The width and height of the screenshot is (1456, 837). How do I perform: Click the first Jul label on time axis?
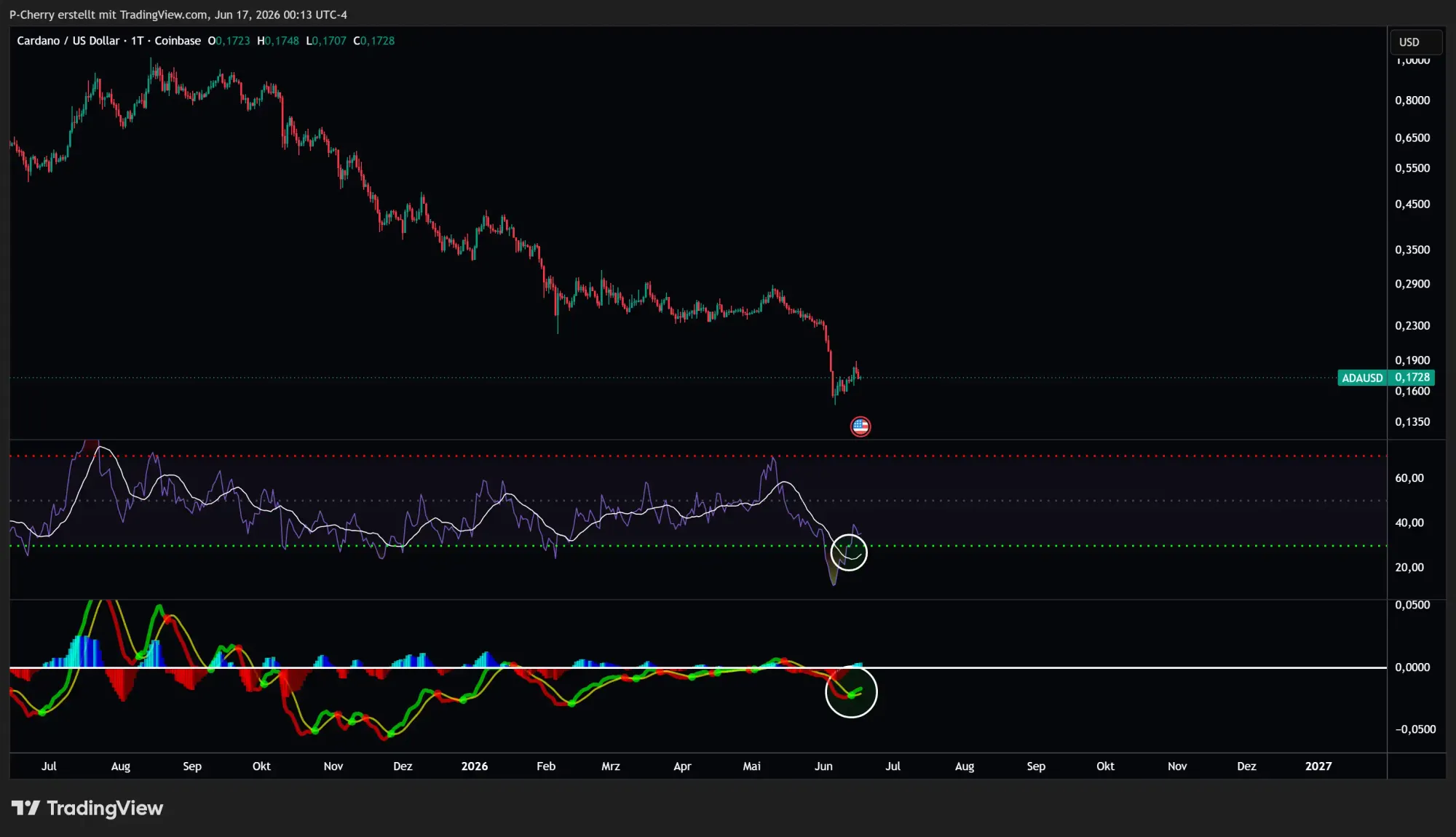coord(49,766)
